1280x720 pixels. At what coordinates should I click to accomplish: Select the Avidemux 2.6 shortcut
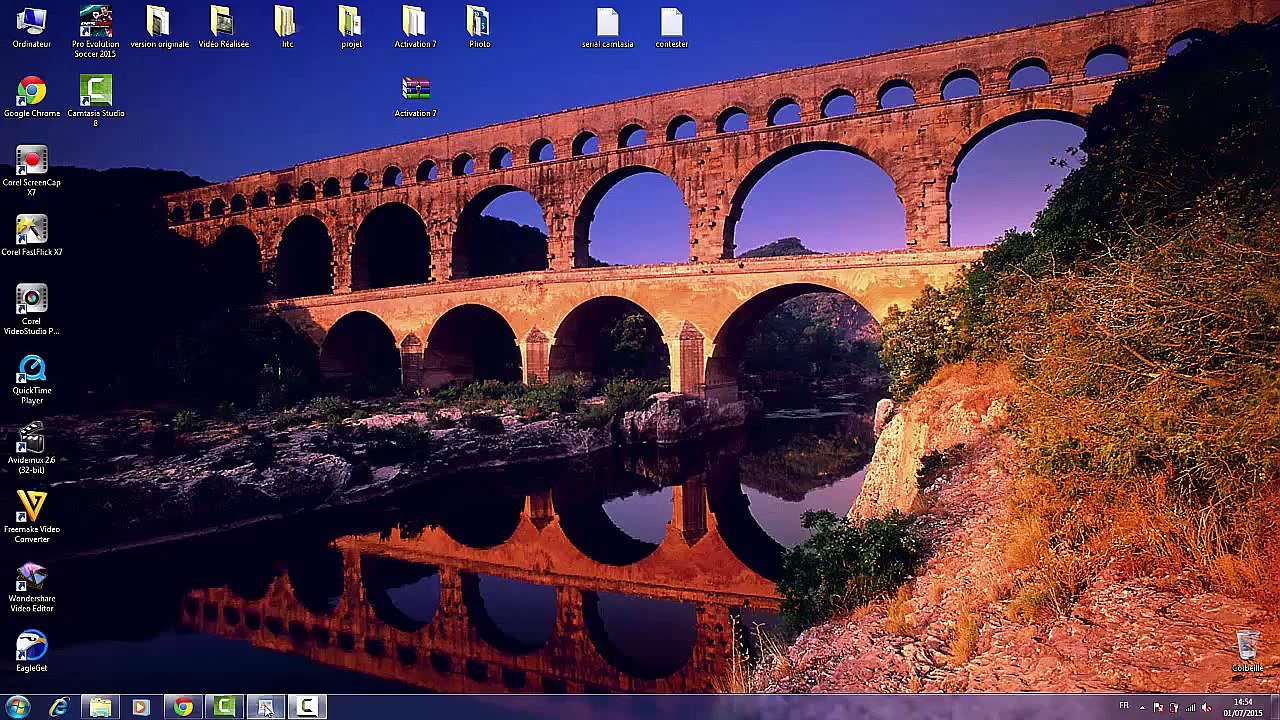coord(31,448)
